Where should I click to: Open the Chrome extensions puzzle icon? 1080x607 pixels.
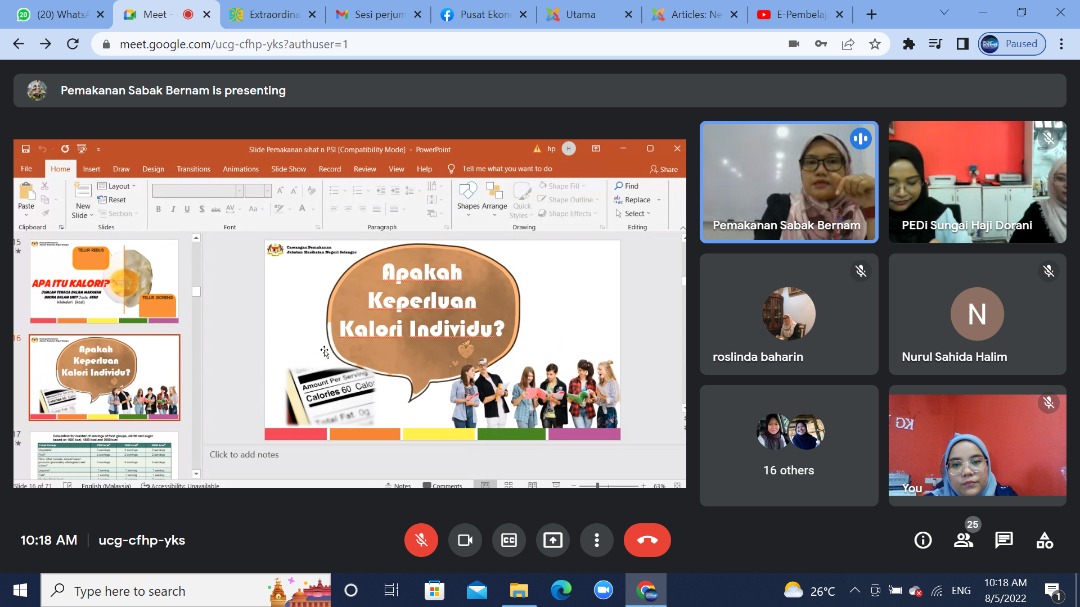click(909, 44)
